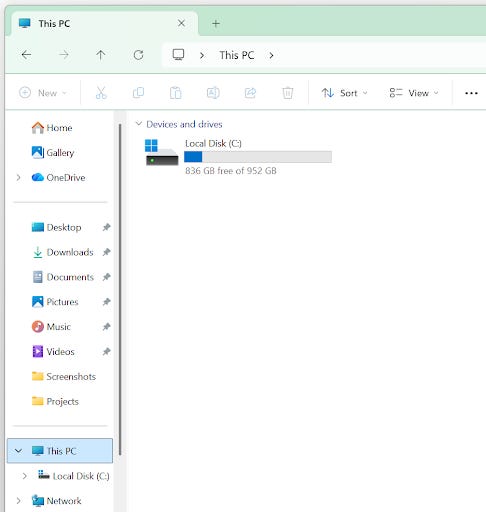Collapse the Devices and drives section
486x512 pixels.
(x=139, y=124)
